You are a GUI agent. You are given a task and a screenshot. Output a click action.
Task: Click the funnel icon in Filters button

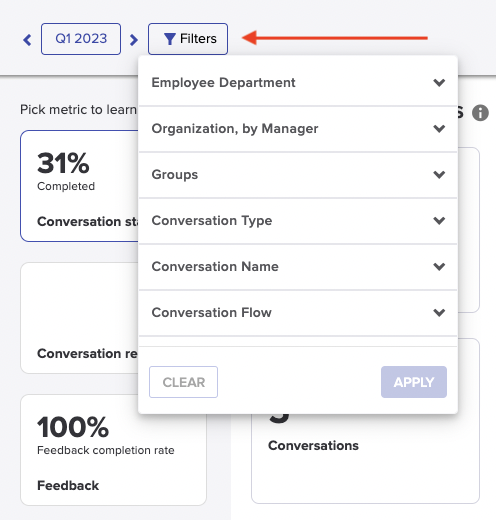(x=170, y=39)
